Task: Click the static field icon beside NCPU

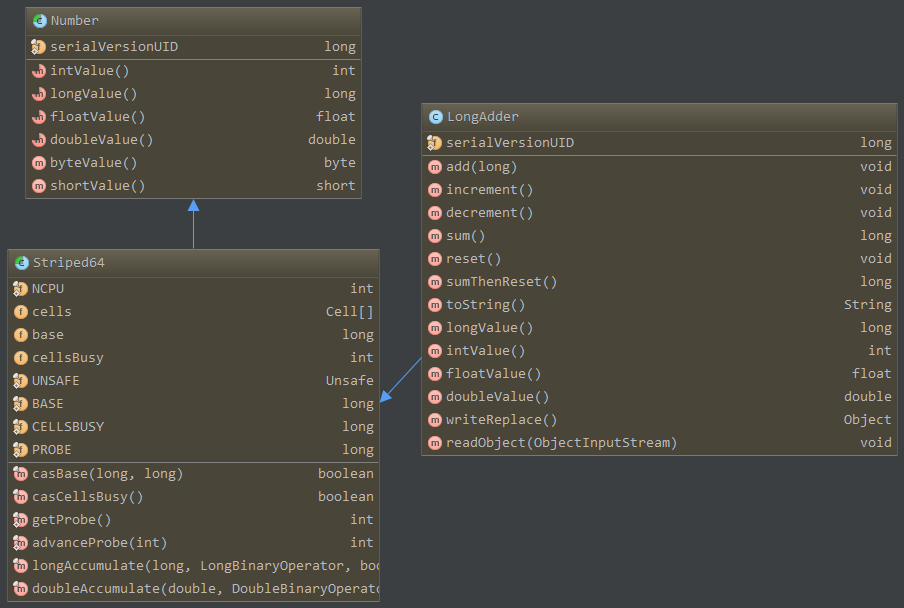Action: (21, 289)
